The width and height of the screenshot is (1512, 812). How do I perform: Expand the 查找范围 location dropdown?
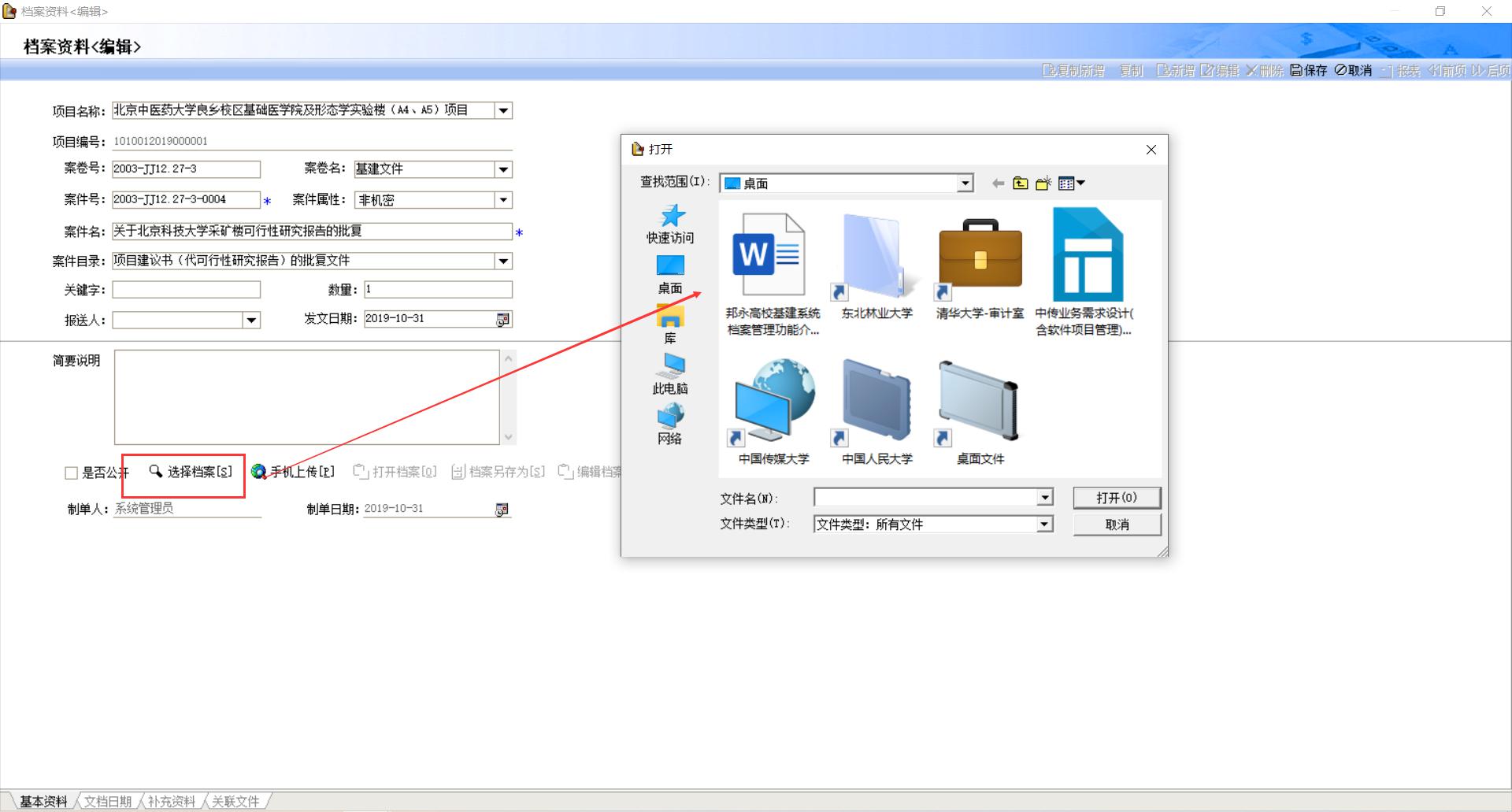click(965, 184)
